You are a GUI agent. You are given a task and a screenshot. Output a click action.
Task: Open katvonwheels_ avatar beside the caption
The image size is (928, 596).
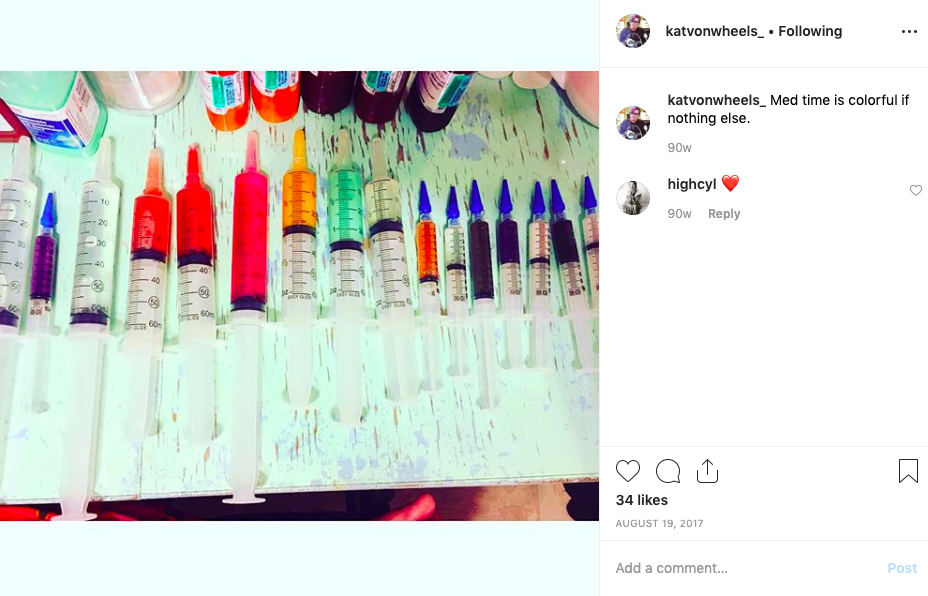633,123
